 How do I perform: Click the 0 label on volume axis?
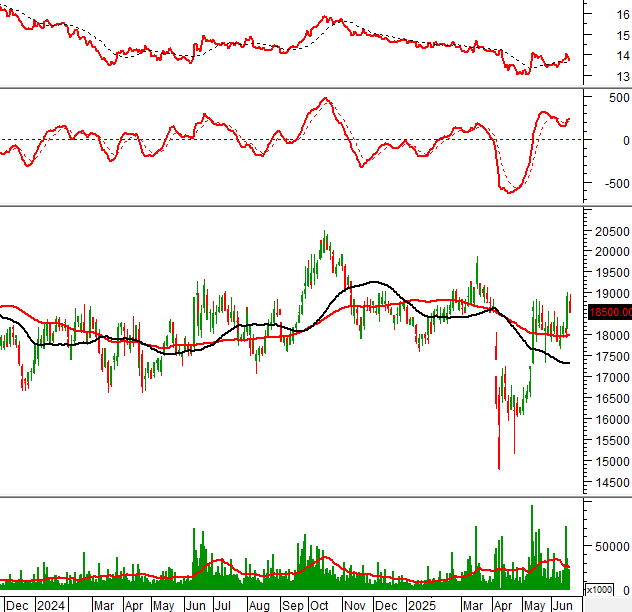[626, 591]
